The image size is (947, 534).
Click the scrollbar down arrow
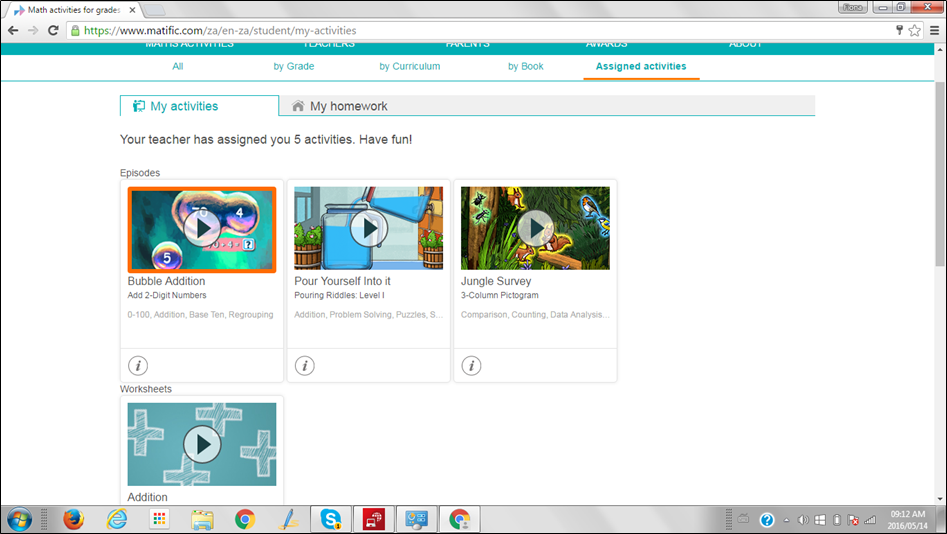pyautogui.click(x=940, y=500)
